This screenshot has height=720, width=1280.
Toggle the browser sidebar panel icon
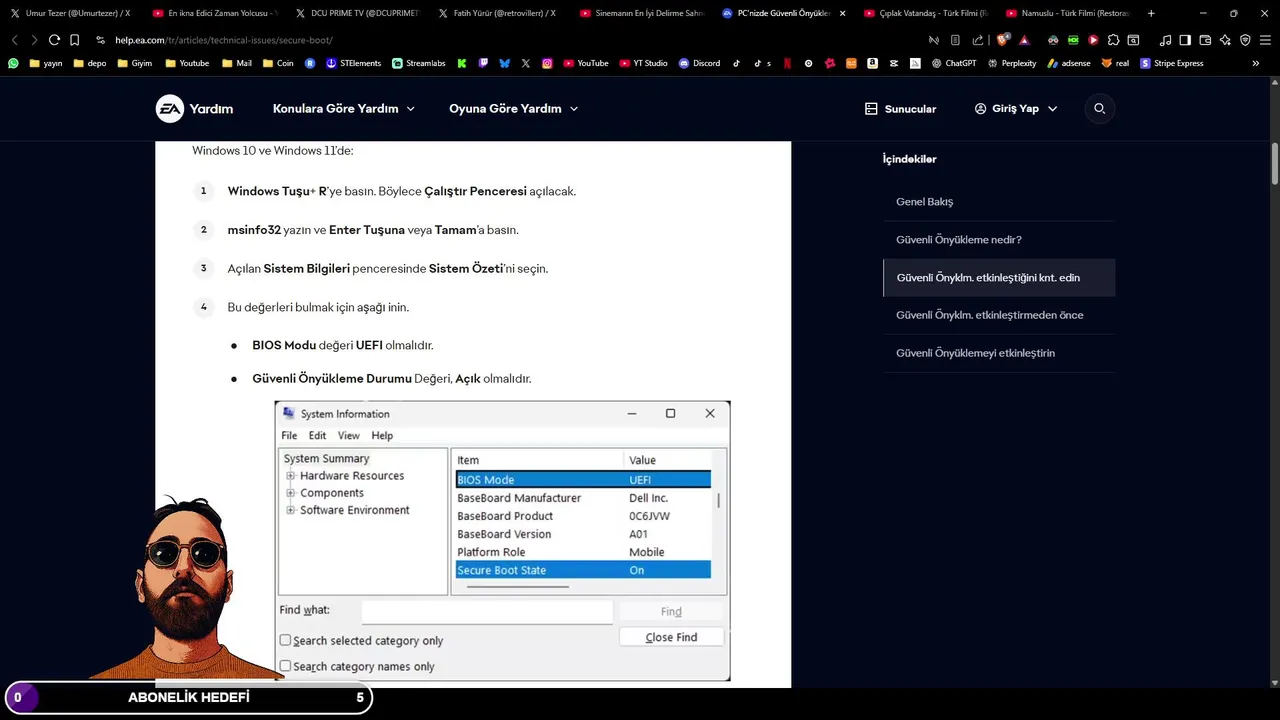(1185, 40)
